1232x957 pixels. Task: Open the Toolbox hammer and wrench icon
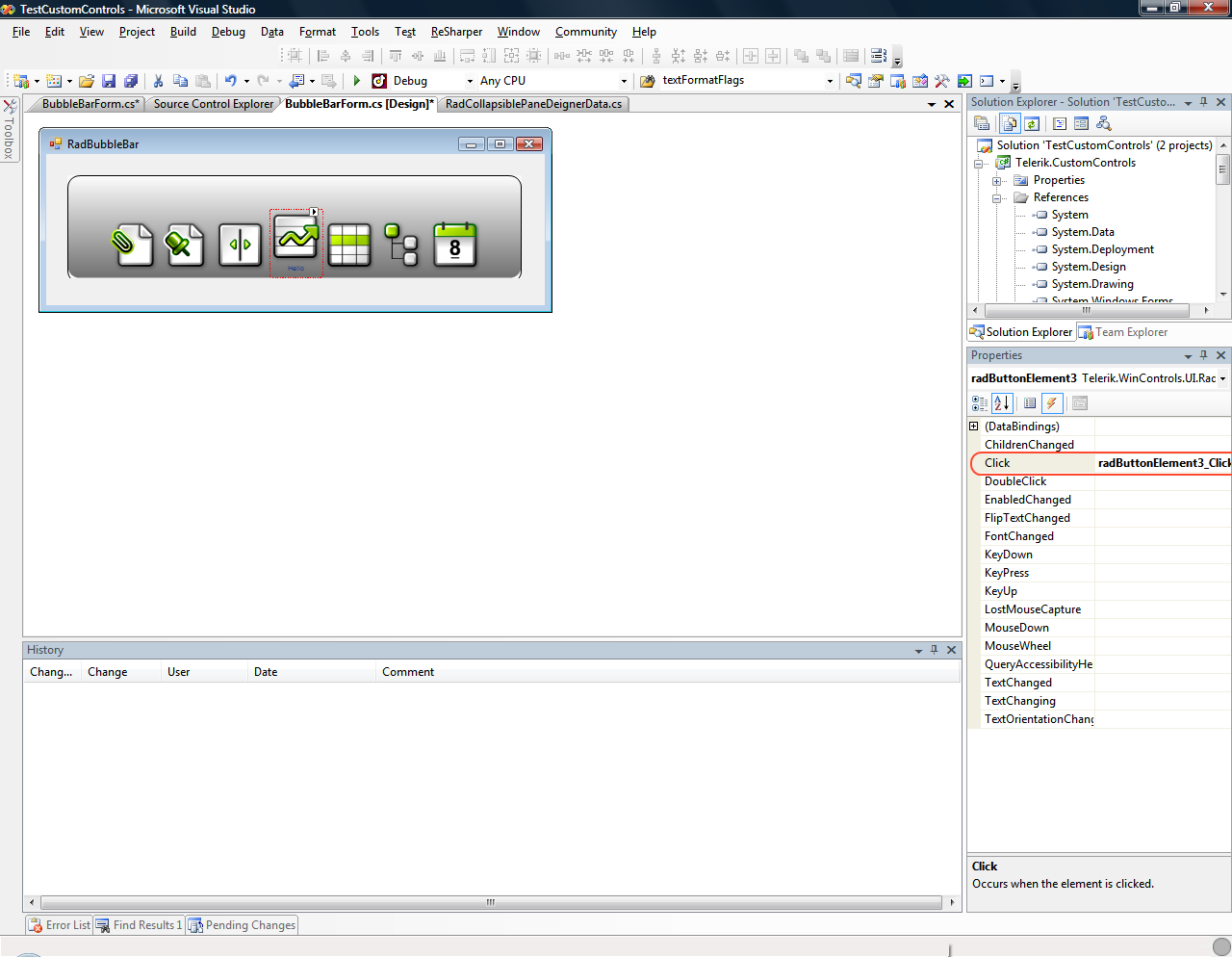(x=942, y=81)
